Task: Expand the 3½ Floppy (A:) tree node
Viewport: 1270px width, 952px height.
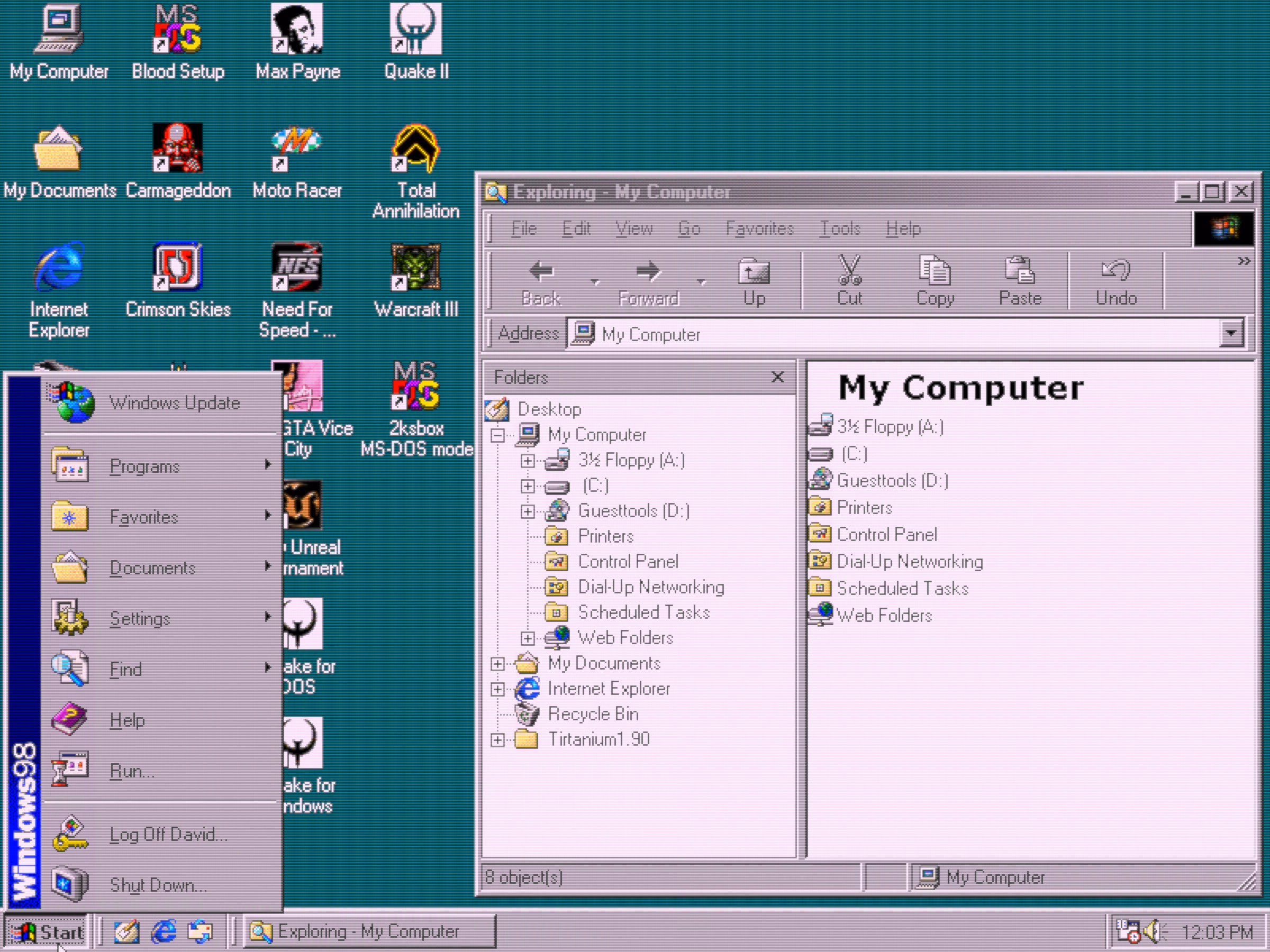Action: click(x=528, y=461)
